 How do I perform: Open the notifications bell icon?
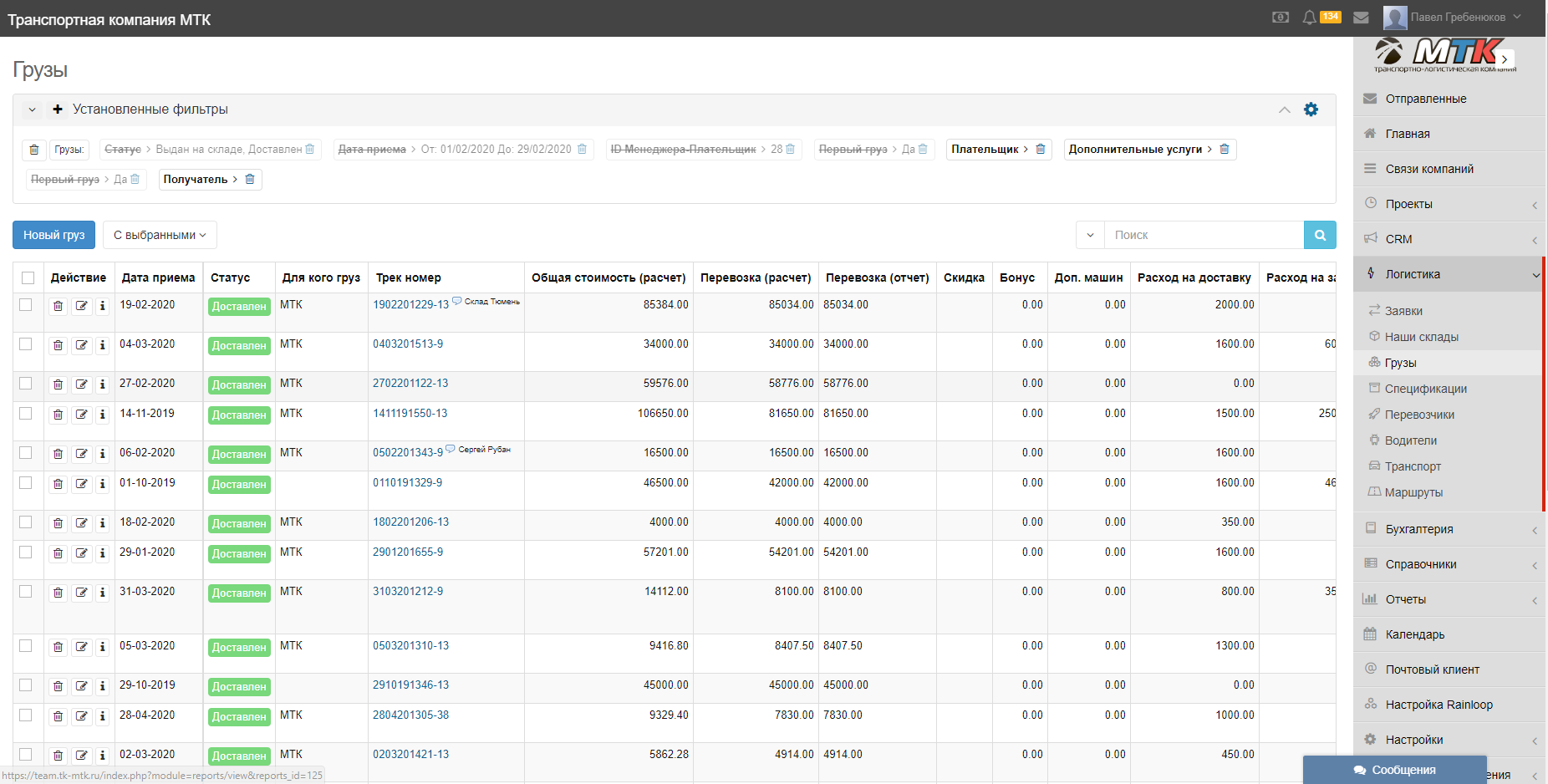1309,17
